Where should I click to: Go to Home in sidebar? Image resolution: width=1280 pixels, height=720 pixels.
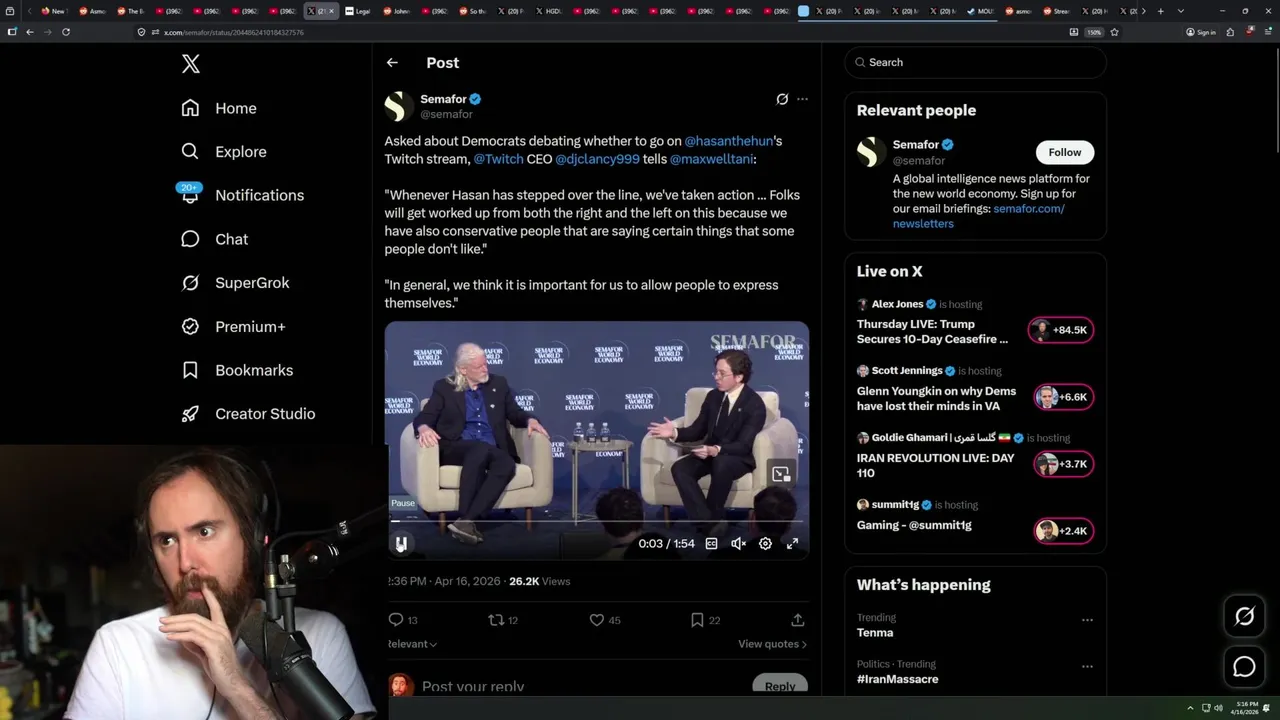(219, 108)
